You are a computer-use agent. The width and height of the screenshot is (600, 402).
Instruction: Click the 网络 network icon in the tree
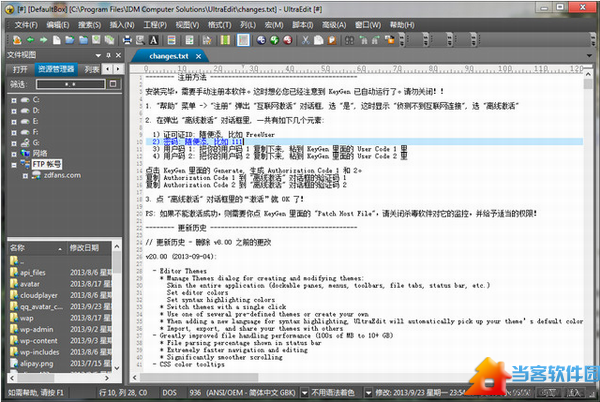pyautogui.click(x=23, y=153)
